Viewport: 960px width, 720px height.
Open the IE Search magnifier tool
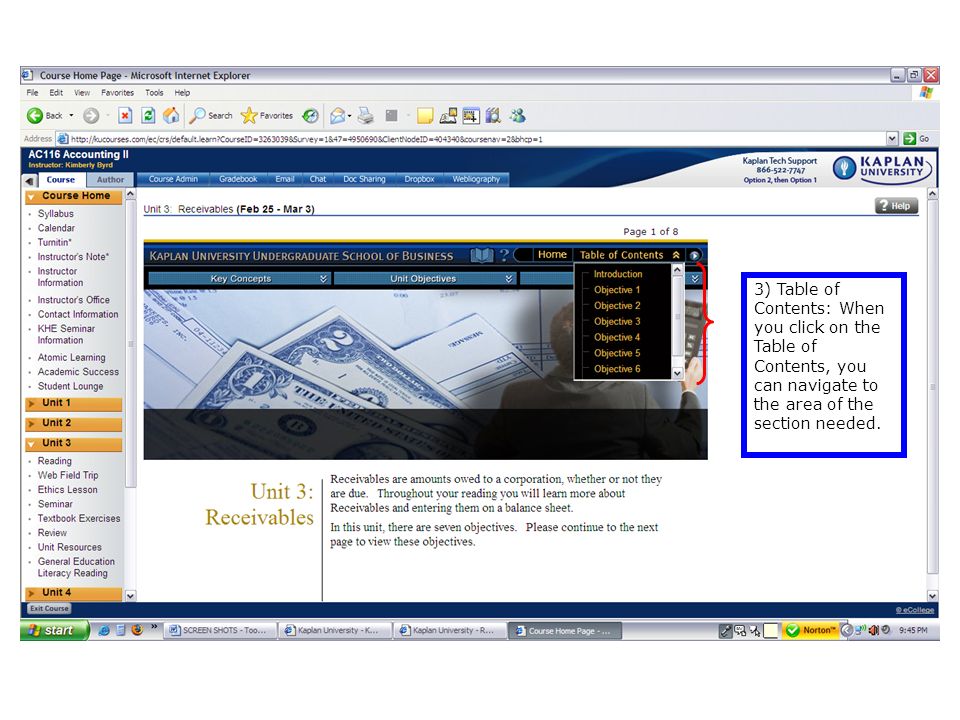(211, 115)
